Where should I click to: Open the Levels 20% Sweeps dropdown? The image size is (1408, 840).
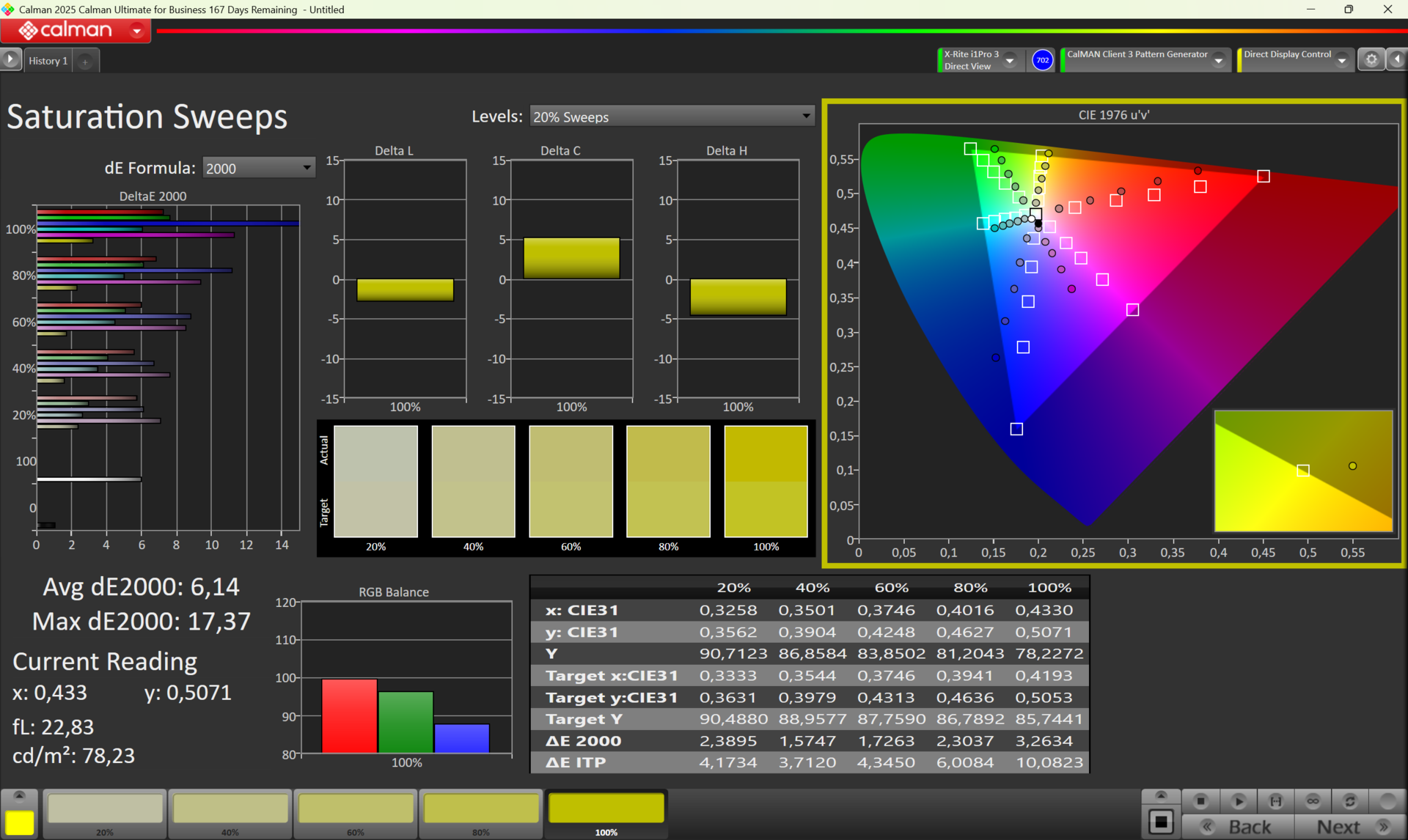(x=671, y=117)
